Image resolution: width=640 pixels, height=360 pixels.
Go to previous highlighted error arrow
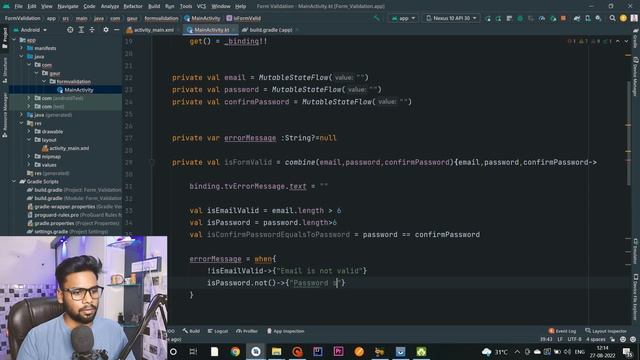(x=618, y=41)
